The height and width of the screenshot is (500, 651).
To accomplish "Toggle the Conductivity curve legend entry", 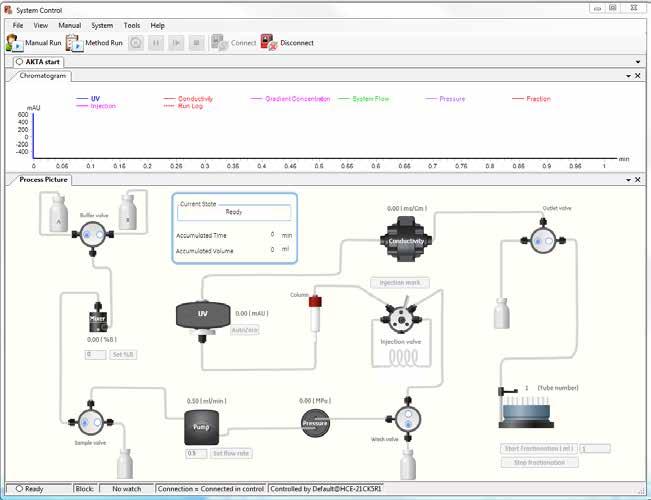I will (188, 99).
